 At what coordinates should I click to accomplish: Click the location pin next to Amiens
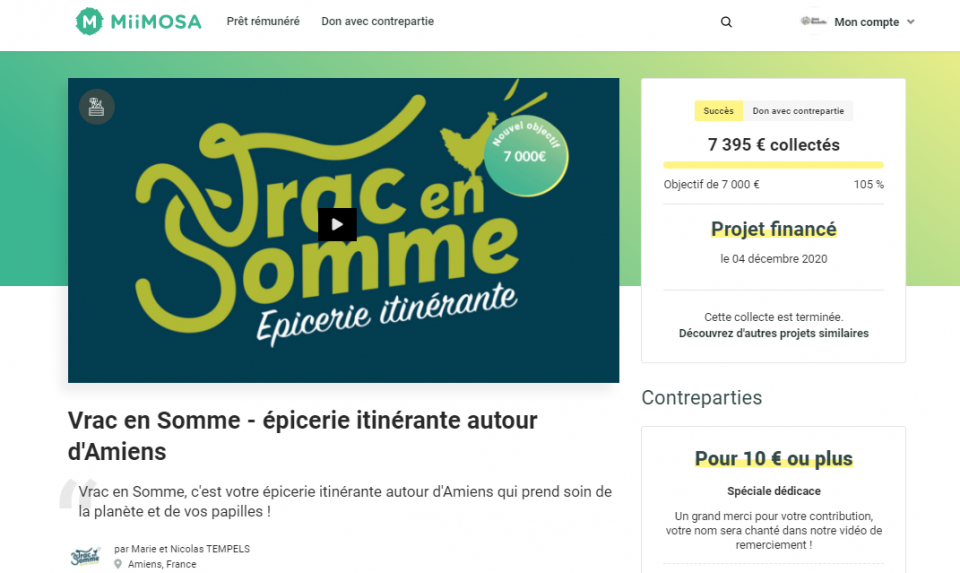click(118, 564)
